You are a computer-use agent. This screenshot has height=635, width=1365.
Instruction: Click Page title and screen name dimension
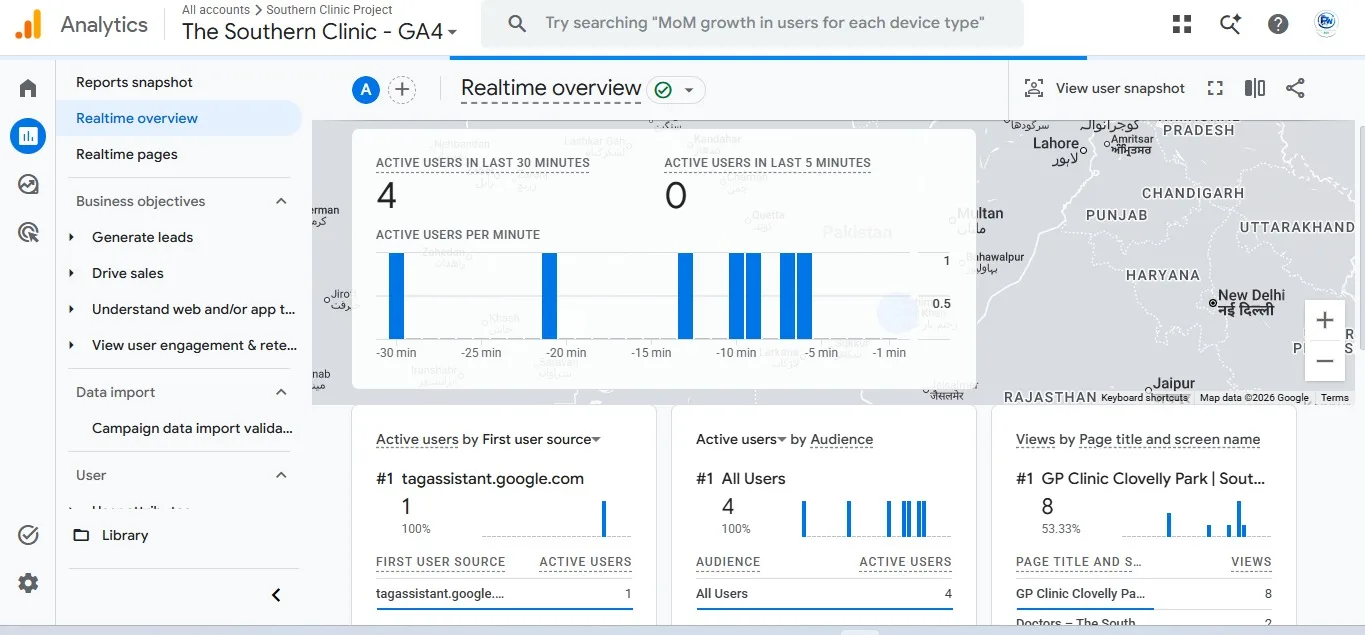coord(1170,439)
